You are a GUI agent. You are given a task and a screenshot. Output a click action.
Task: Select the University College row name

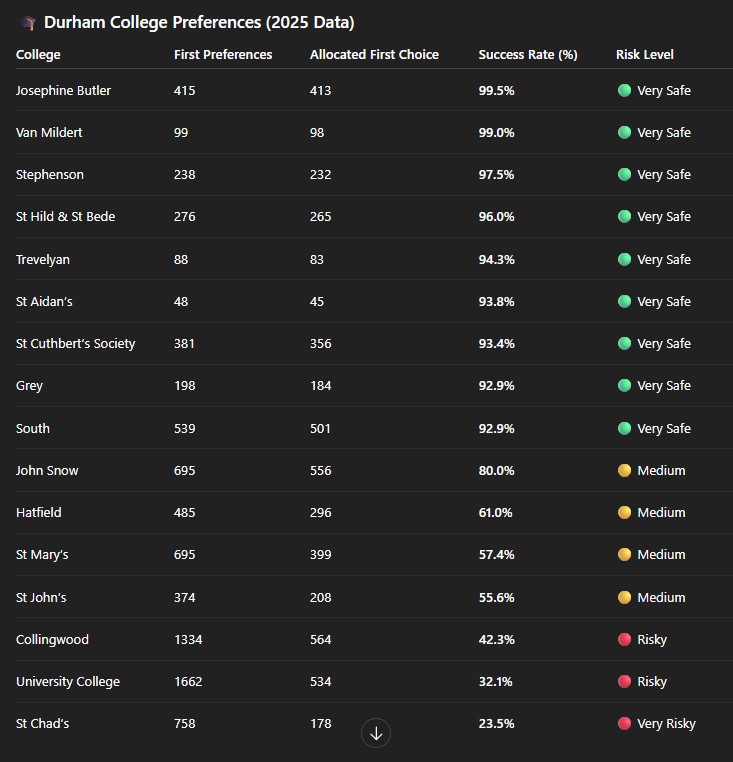click(68, 682)
